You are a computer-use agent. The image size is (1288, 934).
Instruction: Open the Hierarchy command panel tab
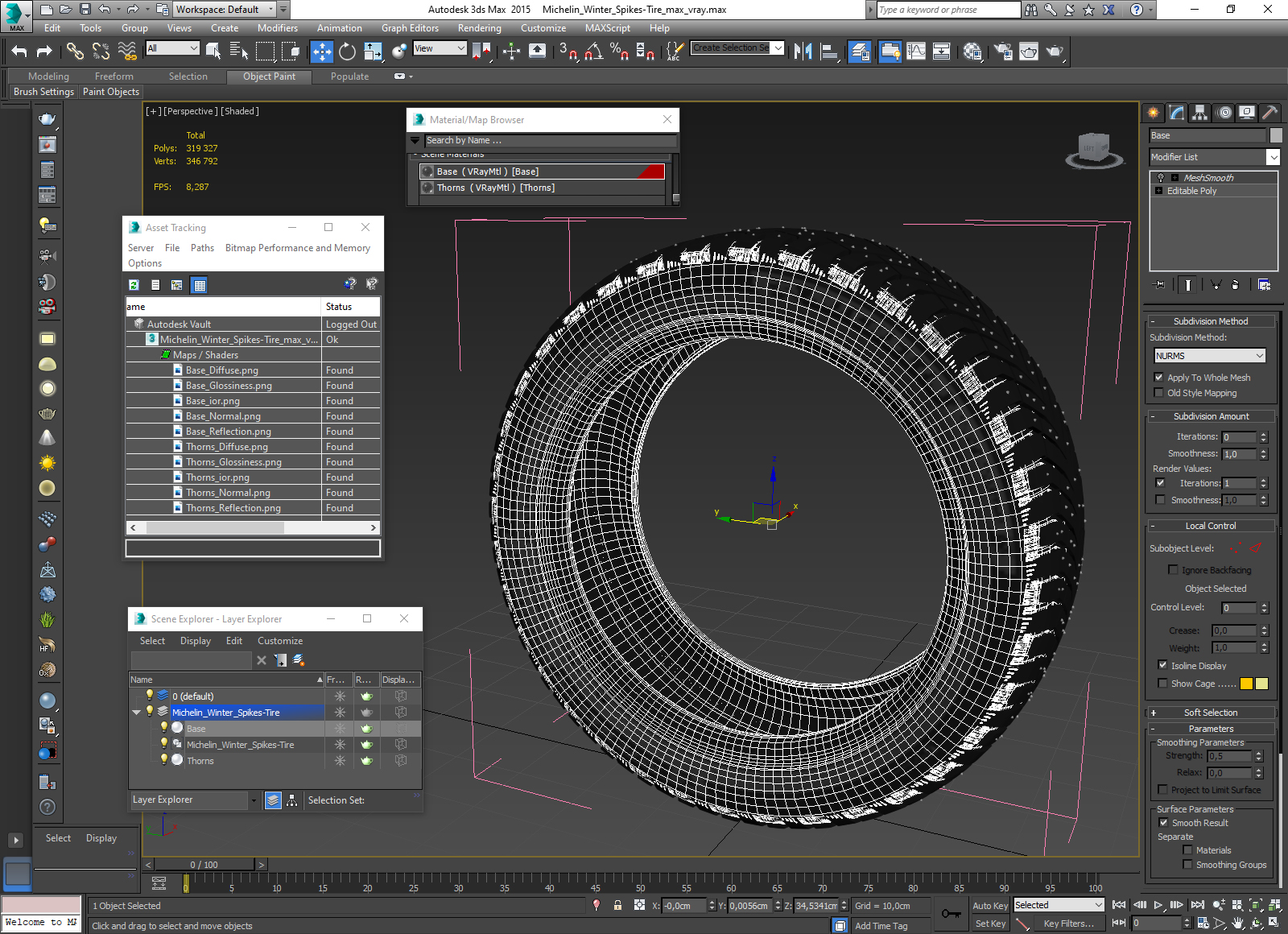click(x=1200, y=113)
